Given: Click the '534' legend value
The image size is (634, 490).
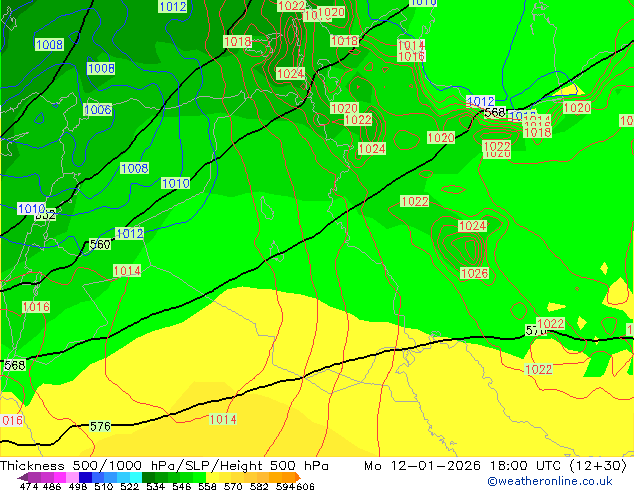Looking at the screenshot, I should [155, 486].
